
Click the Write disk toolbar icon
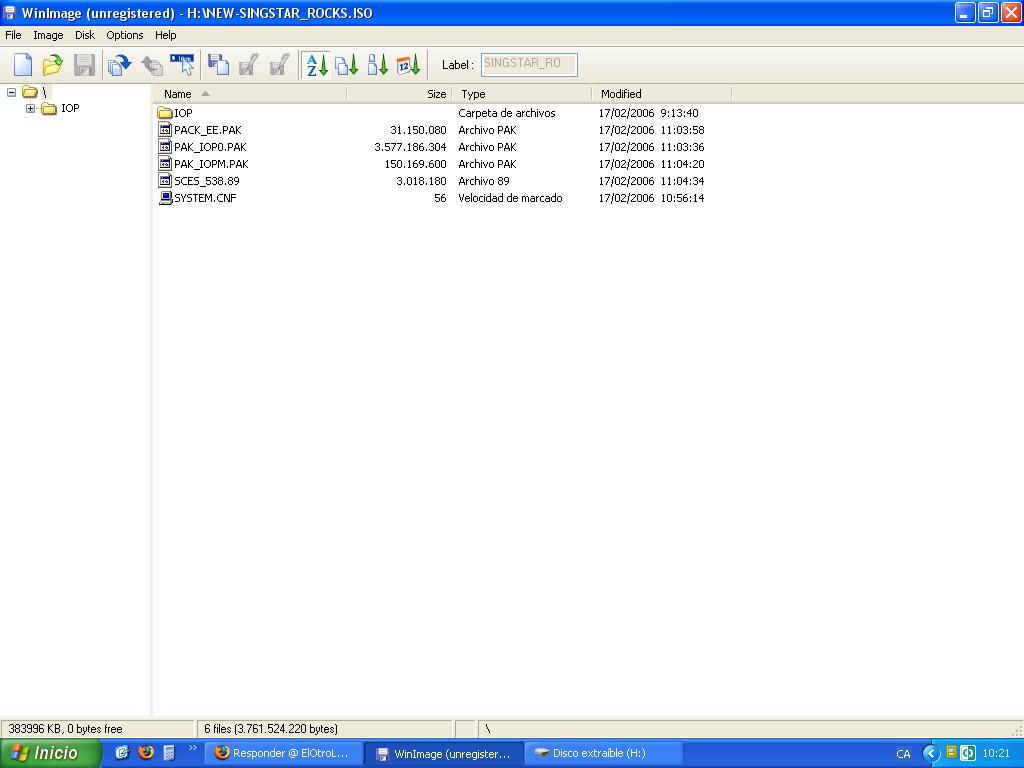[152, 65]
